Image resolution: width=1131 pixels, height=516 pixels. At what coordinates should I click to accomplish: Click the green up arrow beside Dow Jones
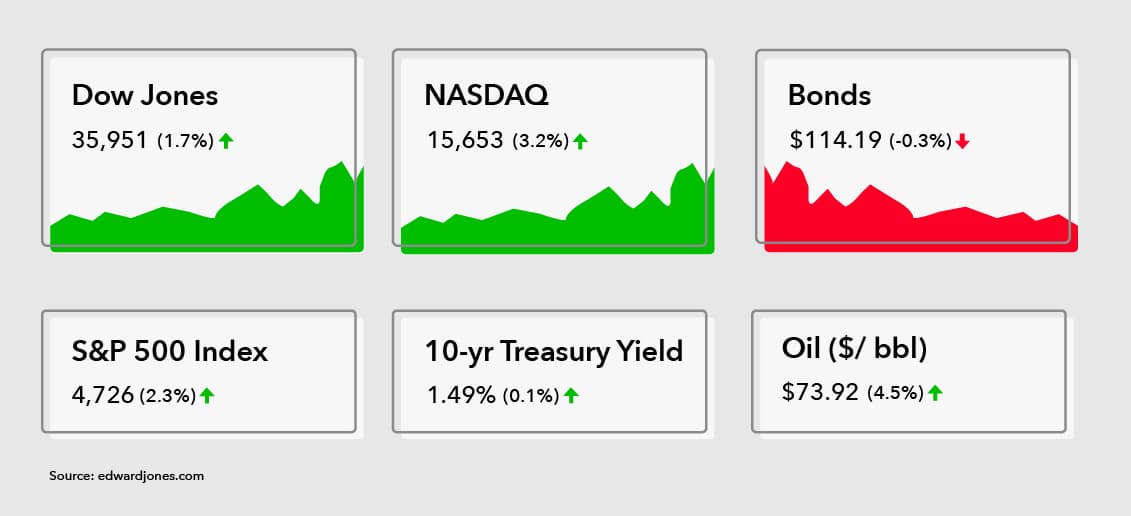pyautogui.click(x=226, y=141)
